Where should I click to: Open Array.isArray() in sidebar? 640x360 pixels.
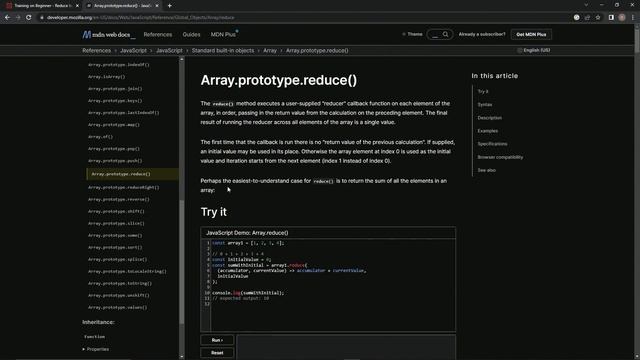107,77
